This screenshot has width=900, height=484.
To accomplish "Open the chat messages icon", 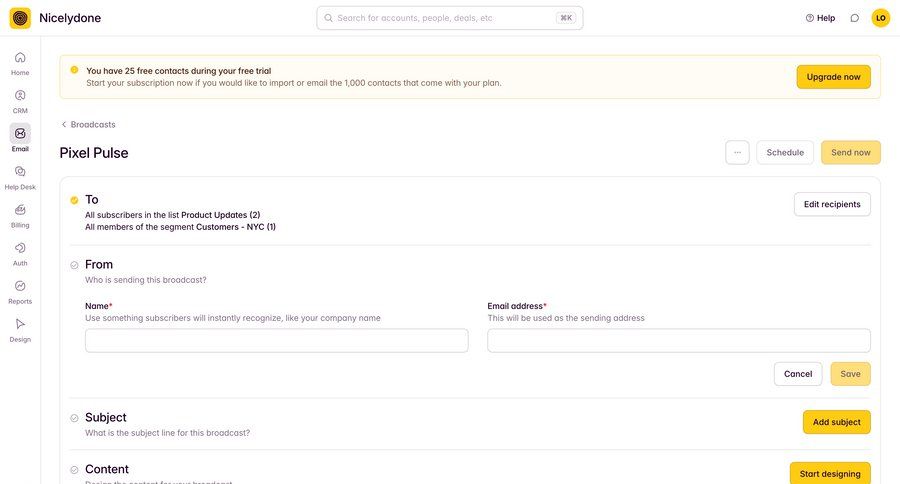I will 855,18.
